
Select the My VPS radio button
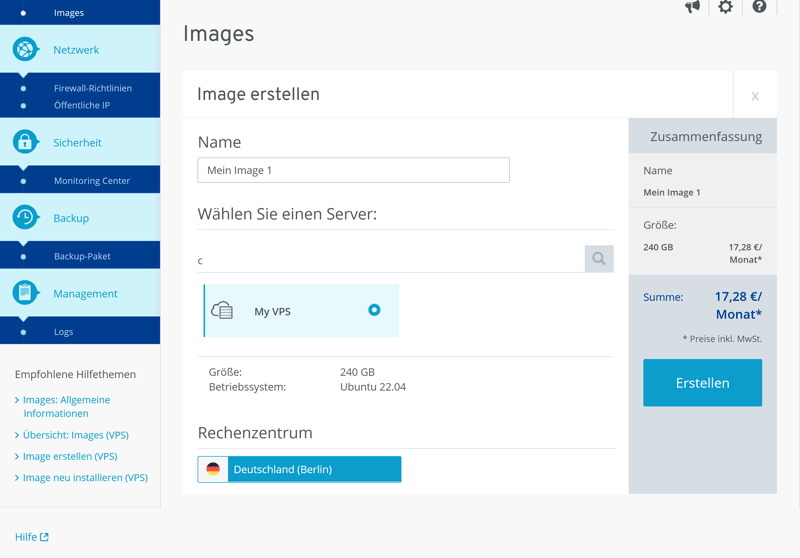pos(374,310)
